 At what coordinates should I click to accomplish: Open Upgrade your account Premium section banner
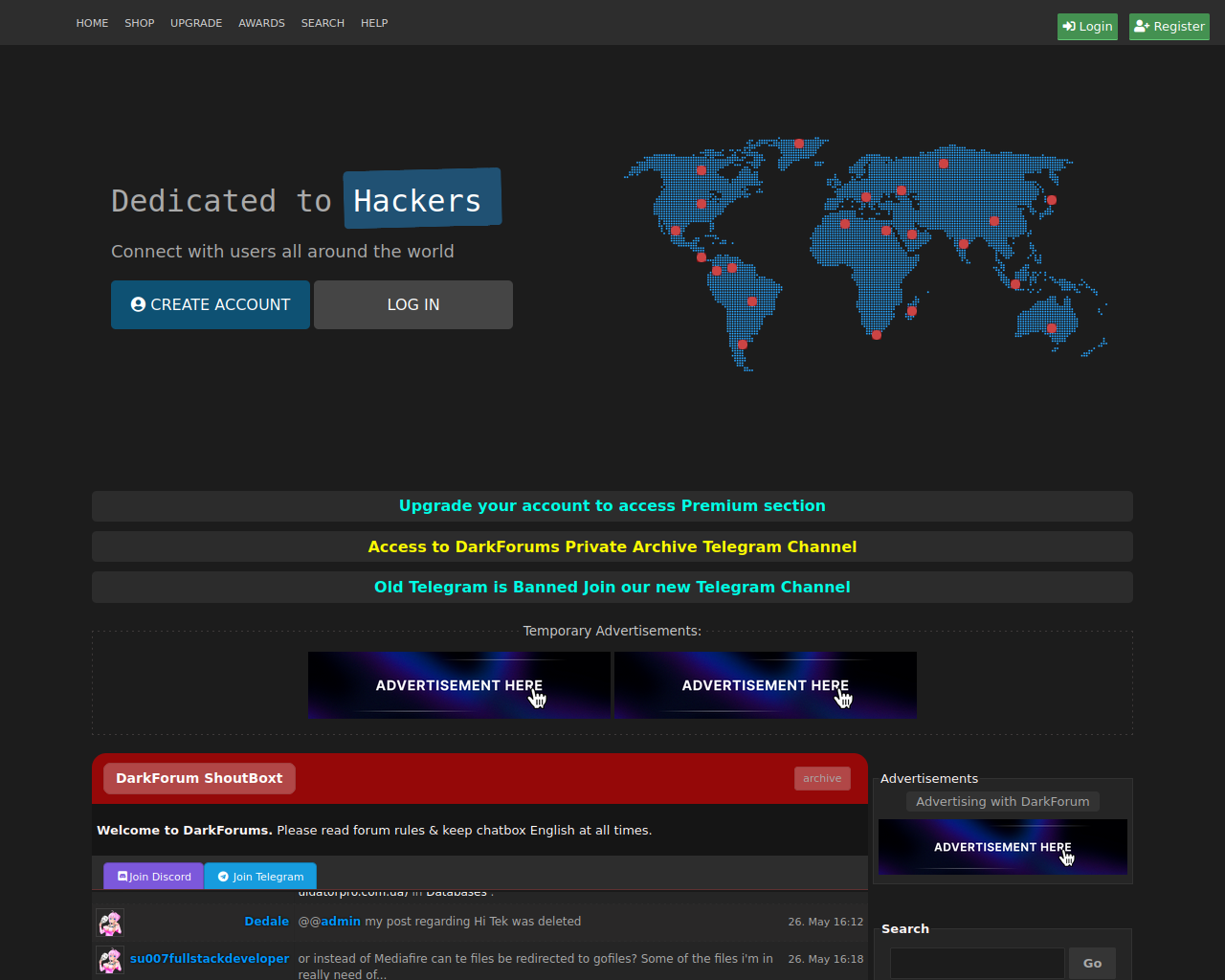coord(612,506)
